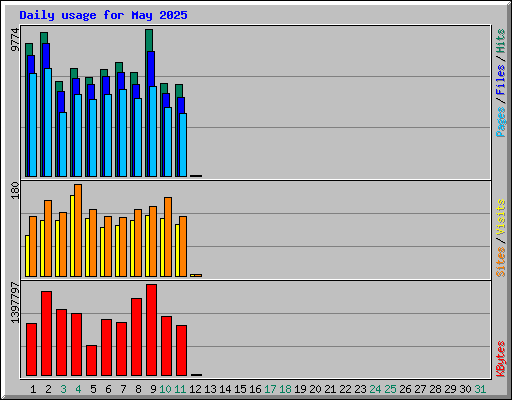Select the orange Sites bar for day 10

pos(168,237)
